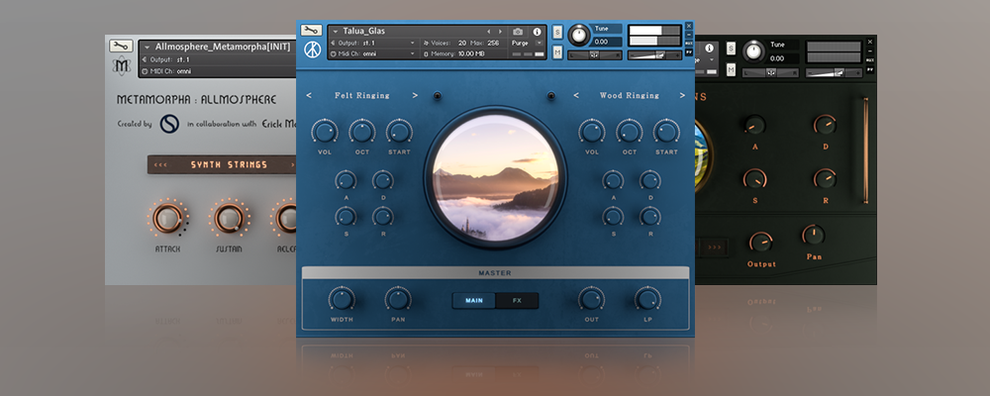
Task: Open the Allmosphere_Metamorpha name dropdown arrow
Action: tap(147, 47)
